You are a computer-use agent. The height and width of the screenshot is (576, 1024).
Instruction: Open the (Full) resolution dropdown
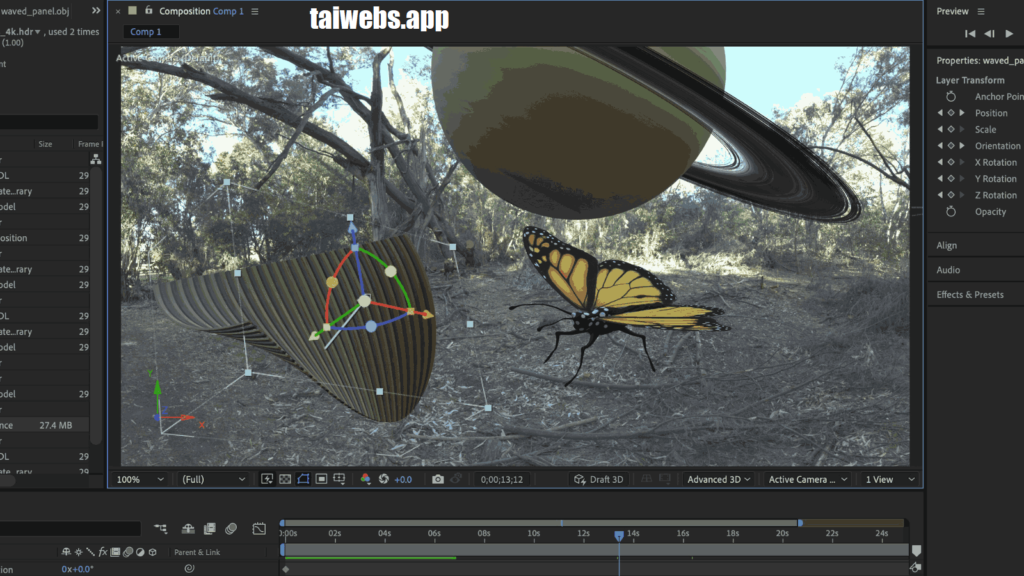[x=213, y=479]
